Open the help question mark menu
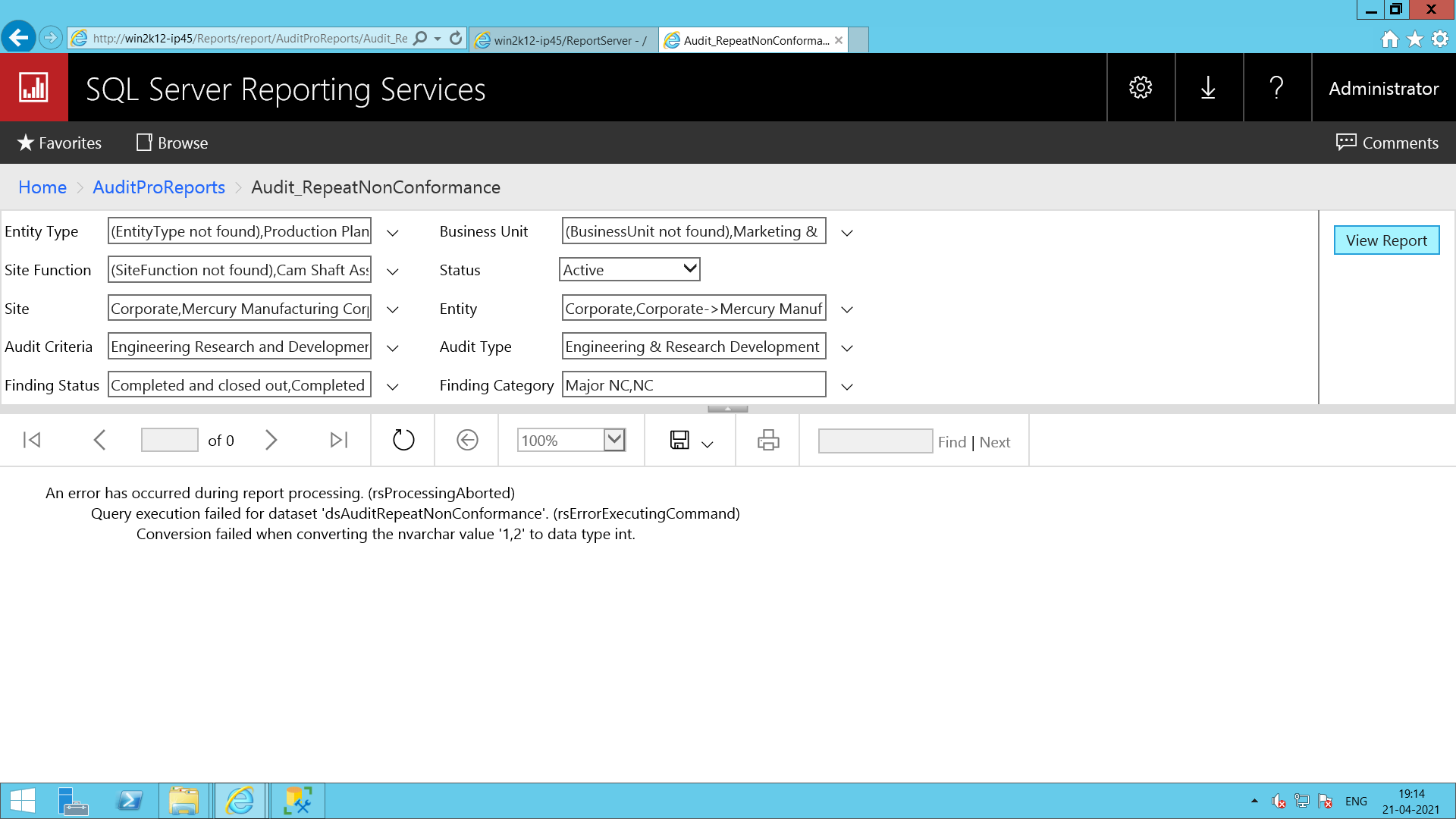1456x819 pixels. 1277,87
